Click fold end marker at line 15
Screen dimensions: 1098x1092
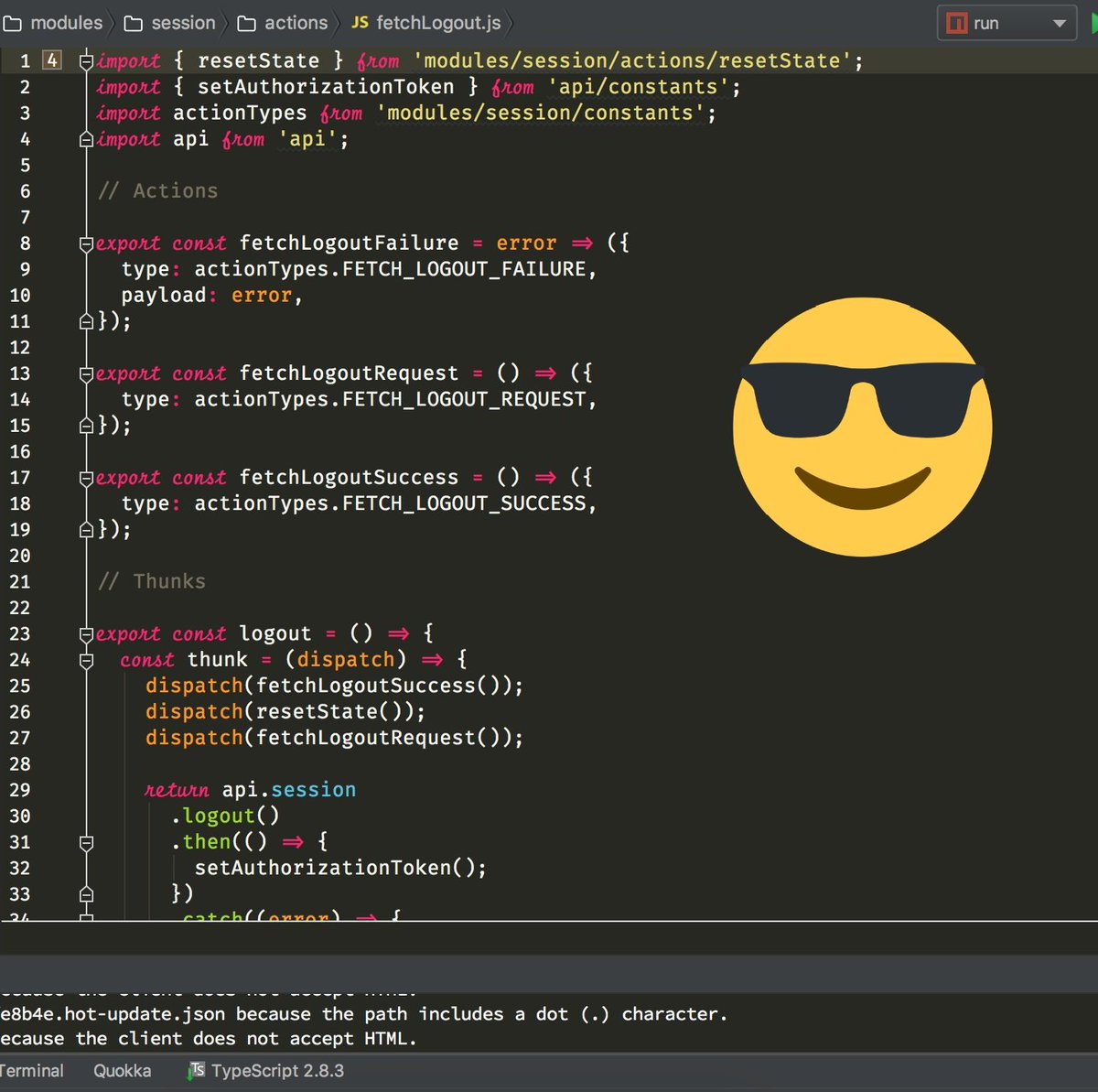coord(86,426)
